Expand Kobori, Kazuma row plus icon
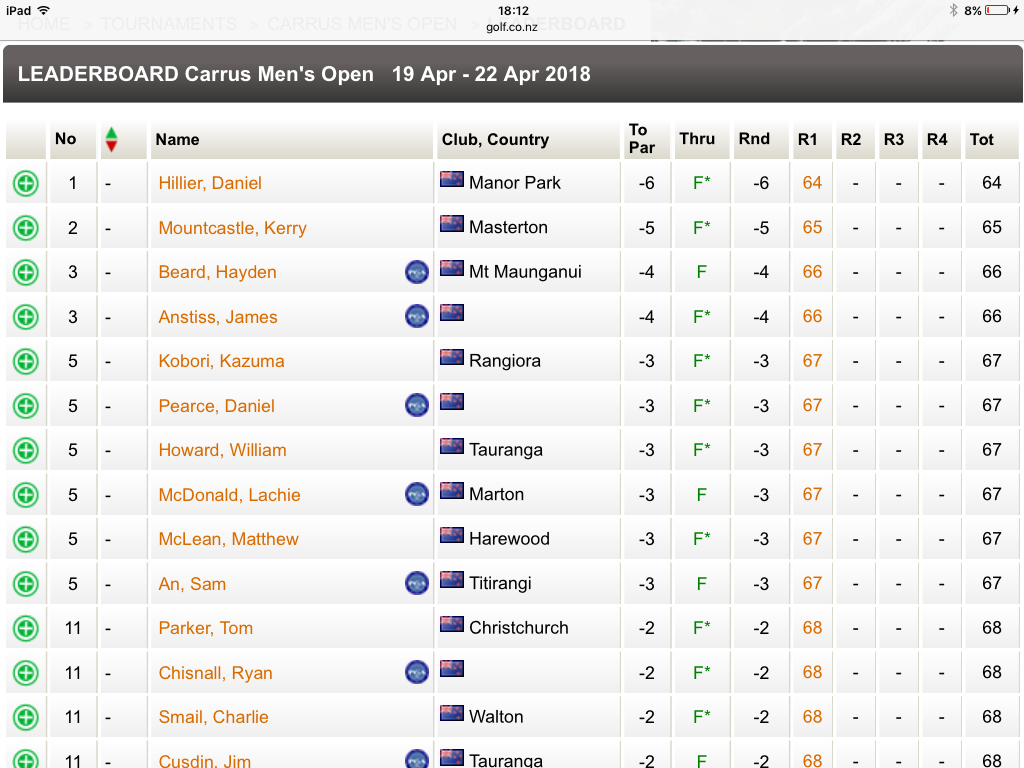The image size is (1024, 768). pos(26,361)
